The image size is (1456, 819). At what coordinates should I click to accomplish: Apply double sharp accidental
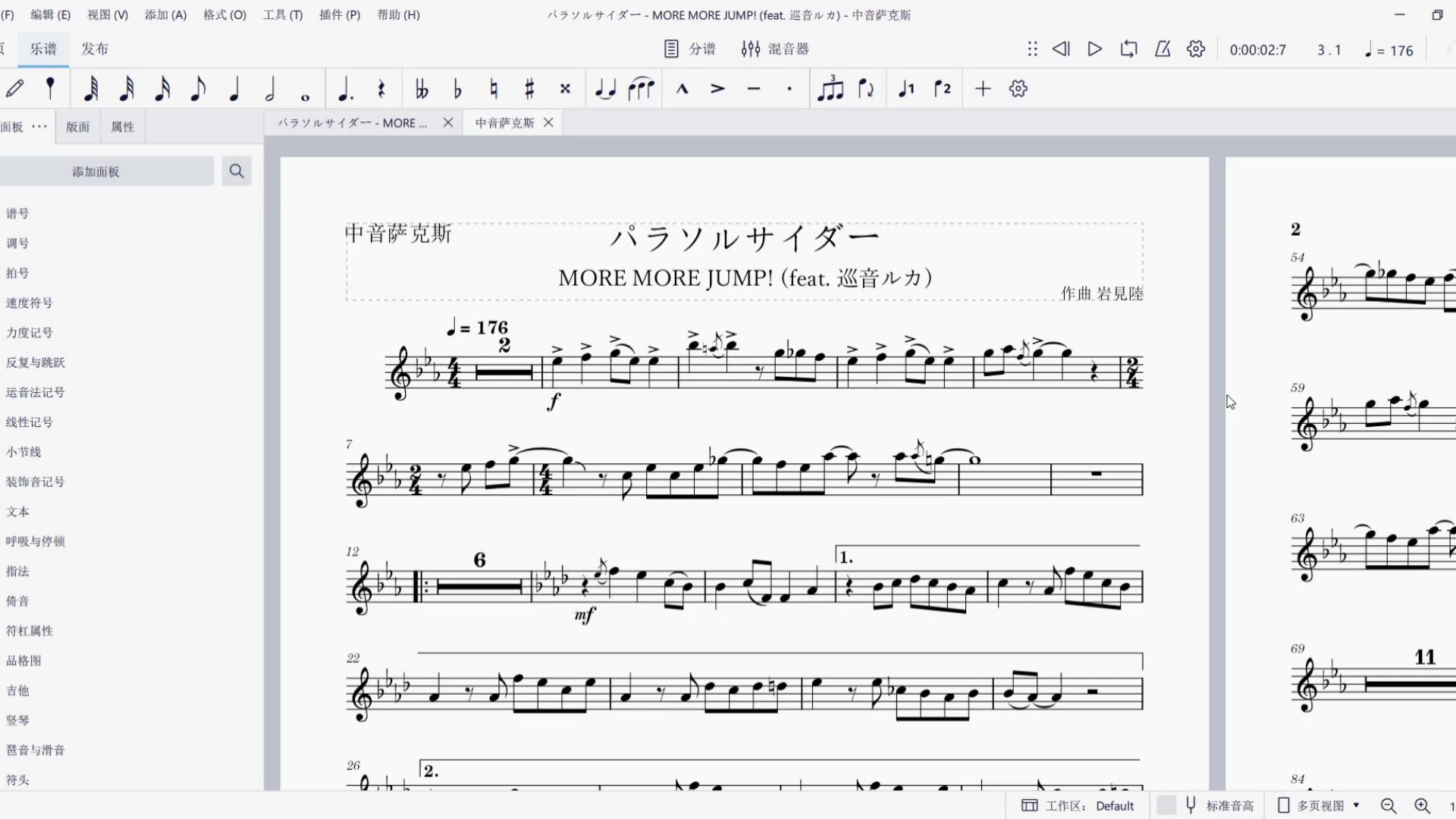pyautogui.click(x=565, y=89)
